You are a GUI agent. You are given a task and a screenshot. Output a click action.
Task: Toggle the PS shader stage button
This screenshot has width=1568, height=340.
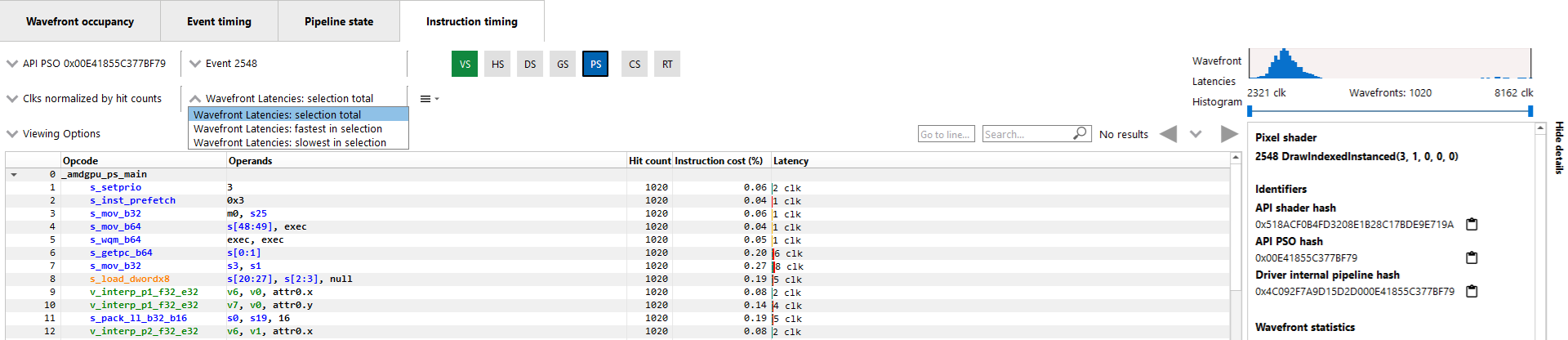(595, 64)
